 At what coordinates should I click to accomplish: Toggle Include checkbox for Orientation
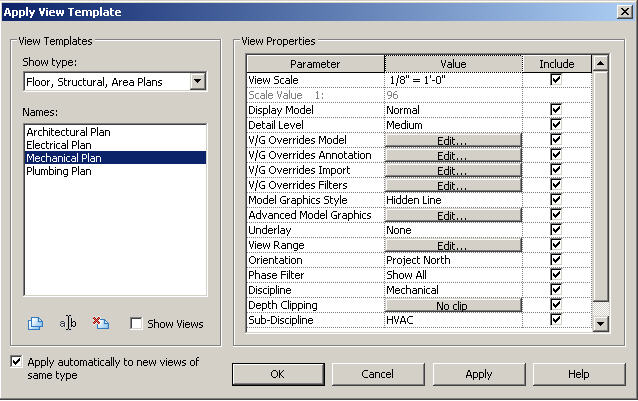tap(556, 259)
